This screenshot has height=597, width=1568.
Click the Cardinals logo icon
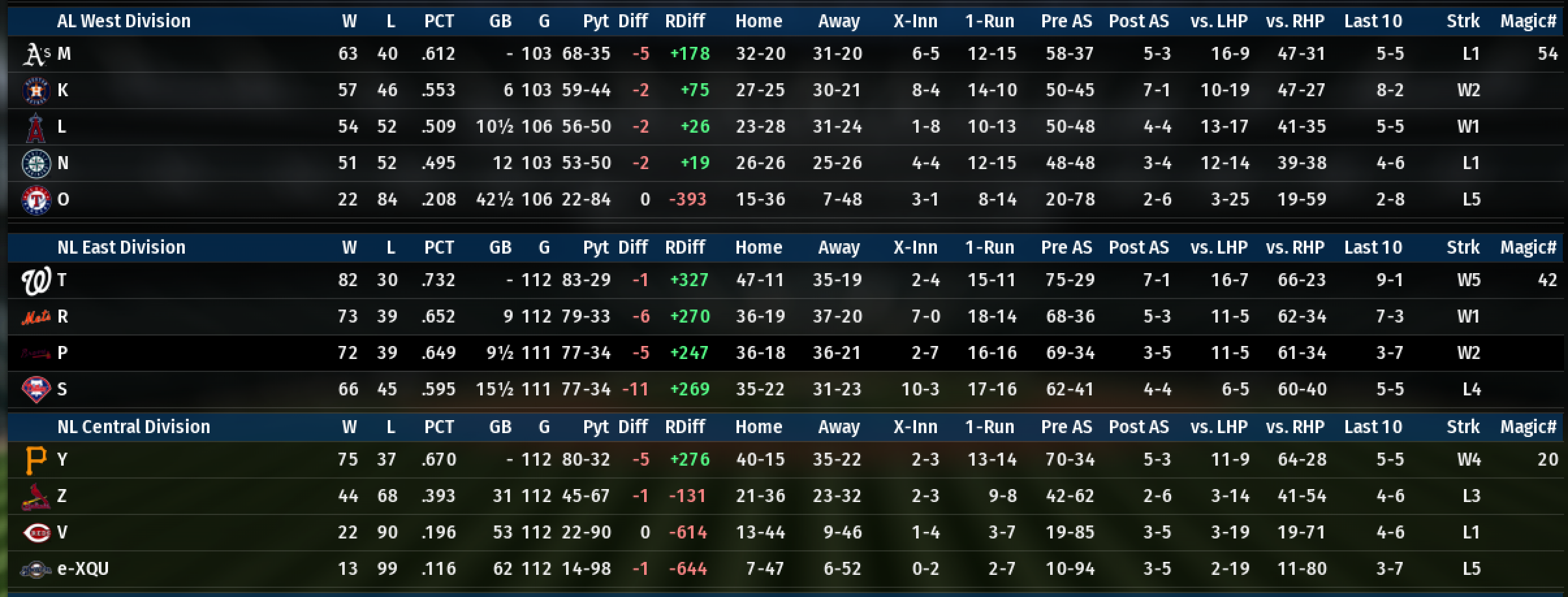(36, 497)
